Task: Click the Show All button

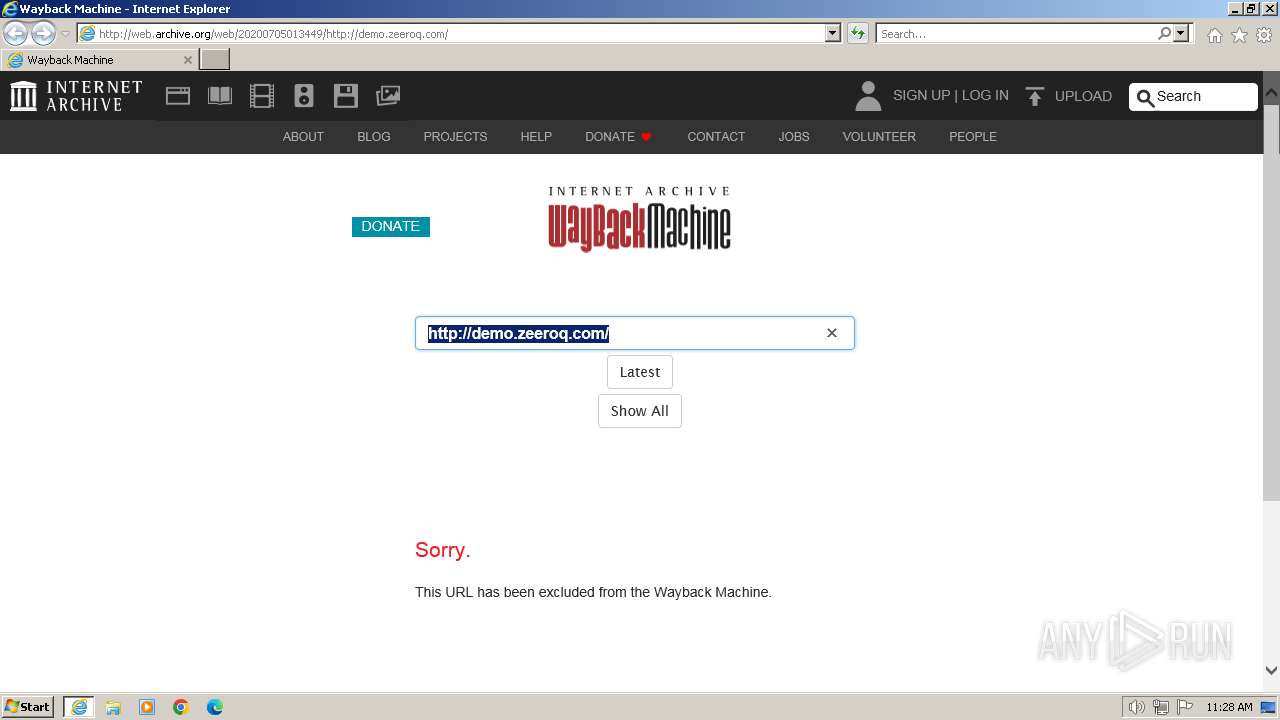Action: pos(640,411)
